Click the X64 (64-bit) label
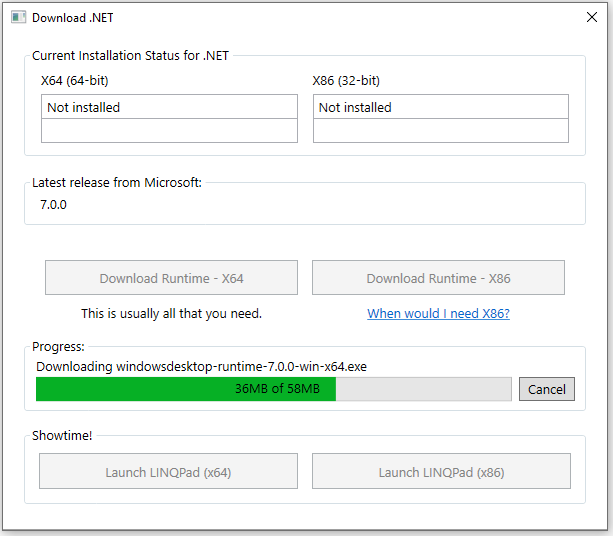Screen dimensions: 613x536 coord(74,81)
